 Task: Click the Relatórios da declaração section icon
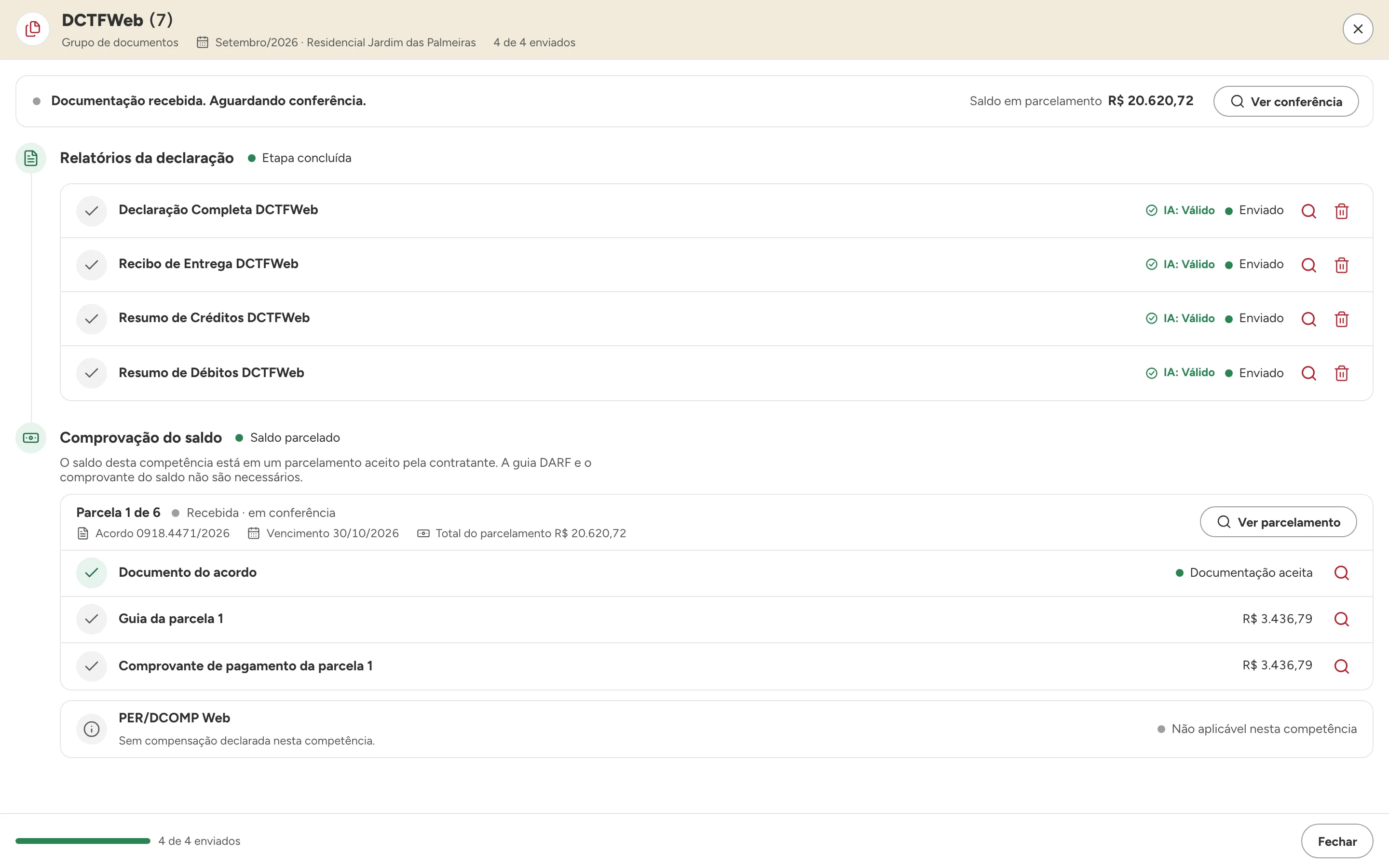[x=31, y=158]
